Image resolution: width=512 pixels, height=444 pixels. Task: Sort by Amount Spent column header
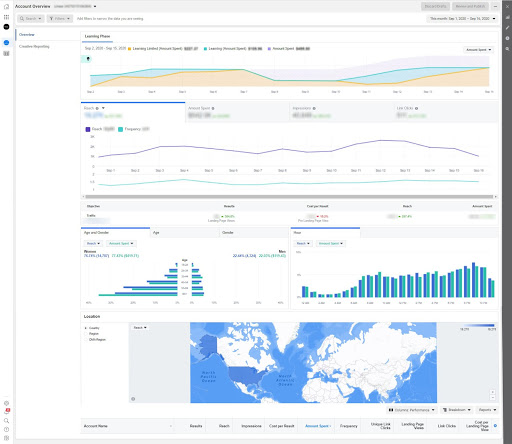point(317,426)
